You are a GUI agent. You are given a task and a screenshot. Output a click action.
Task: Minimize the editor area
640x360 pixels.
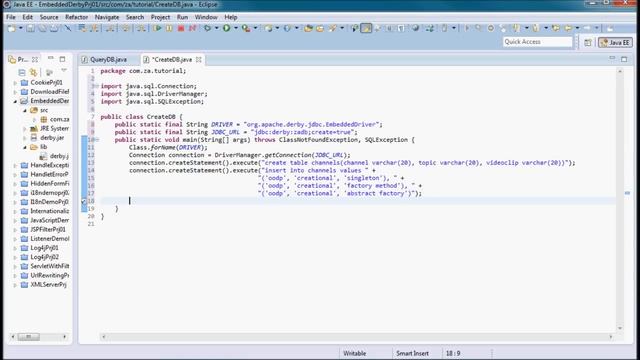612,59
